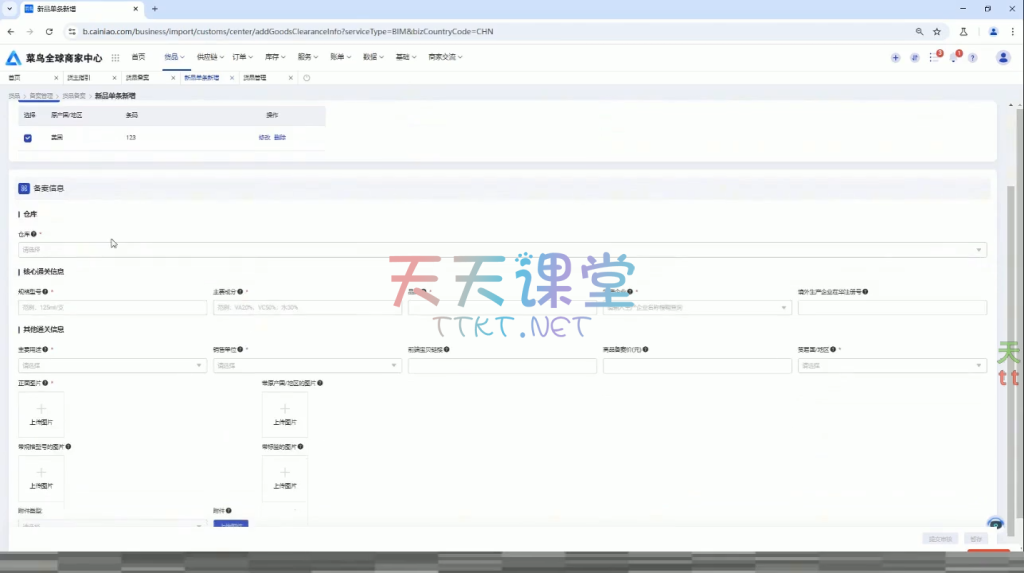Image resolution: width=1024 pixels, height=573 pixels.
Task: Click the plus to upload 正面图片
Action: click(41, 409)
